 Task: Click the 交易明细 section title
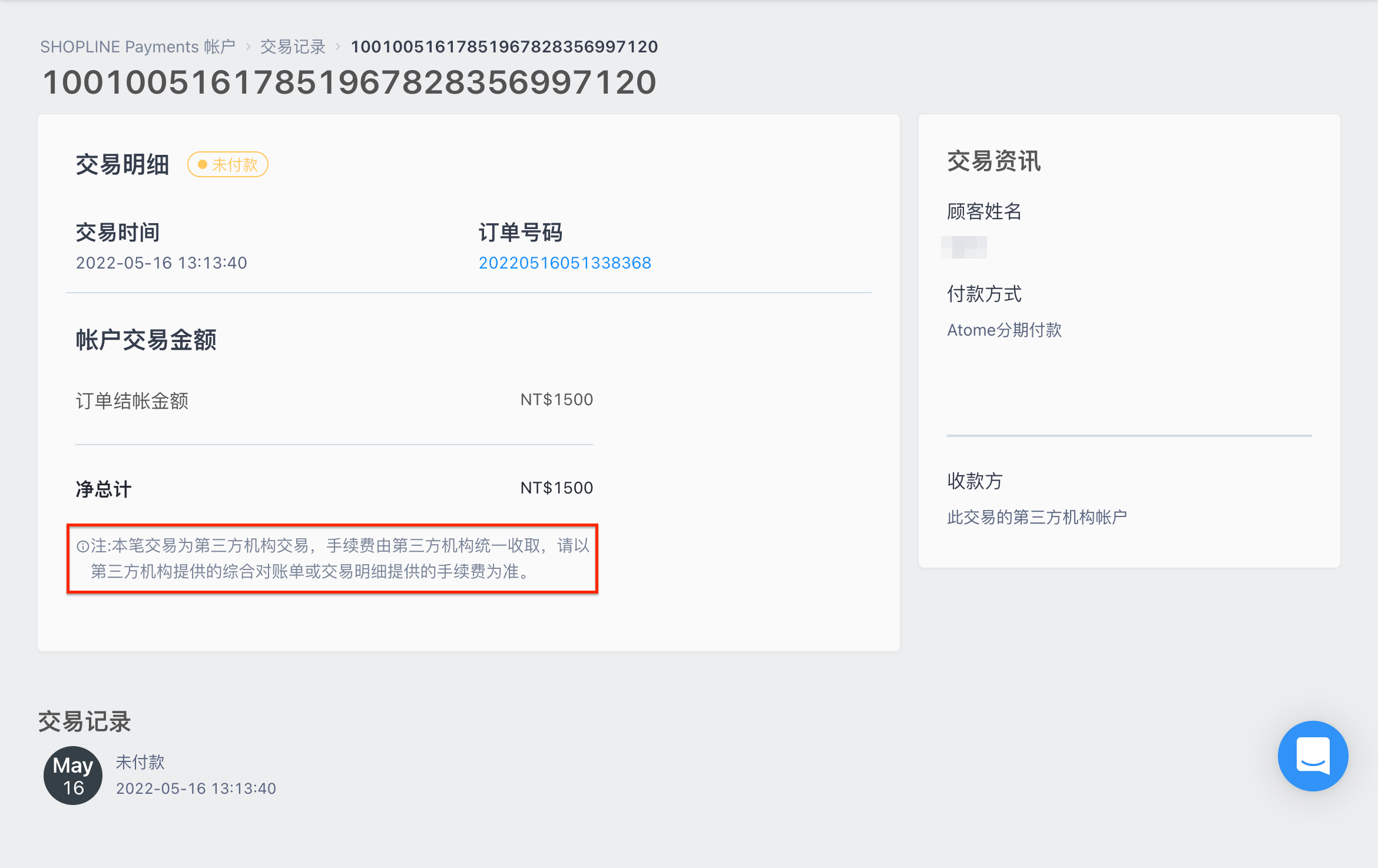point(122,164)
